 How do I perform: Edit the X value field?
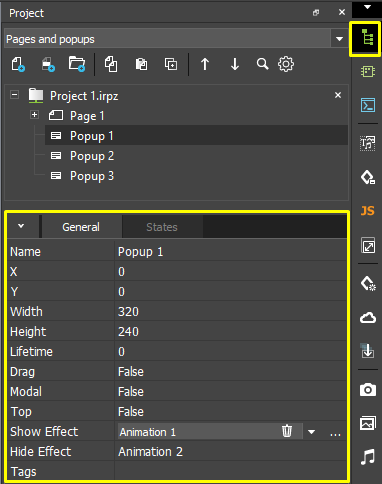(231, 272)
